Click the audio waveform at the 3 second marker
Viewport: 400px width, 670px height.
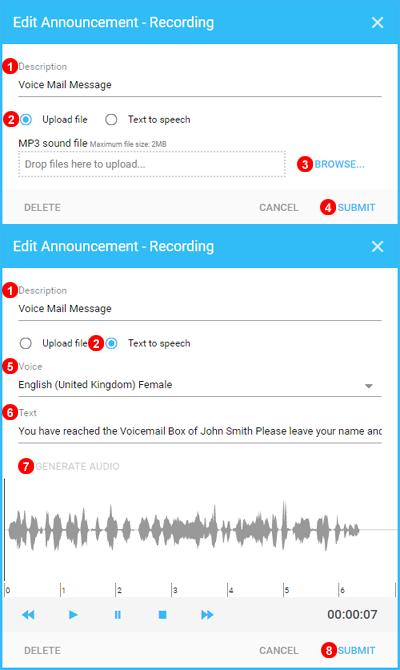coord(172,530)
